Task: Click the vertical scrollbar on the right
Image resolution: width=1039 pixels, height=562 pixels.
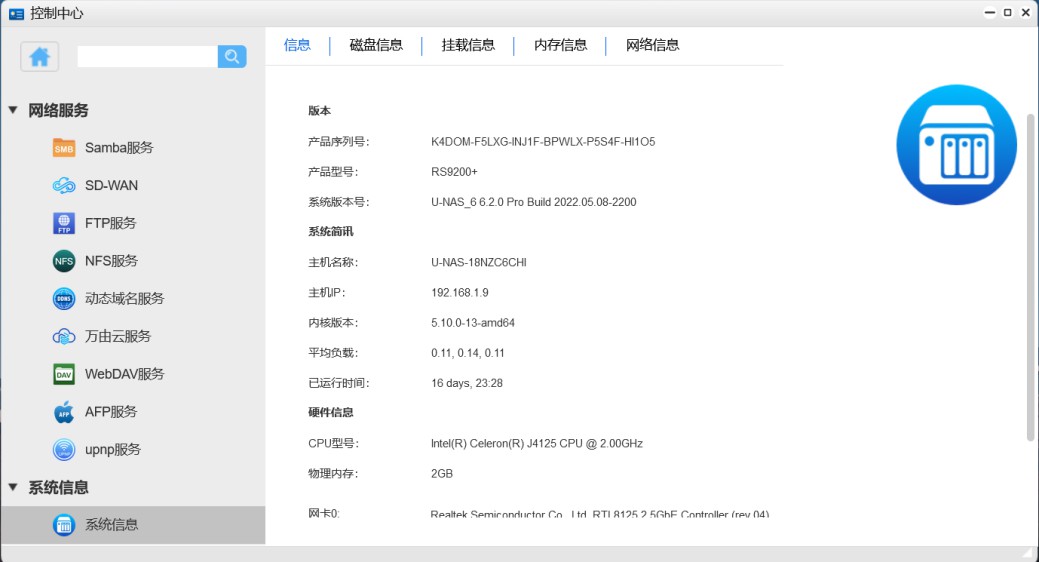Action: click(1031, 277)
